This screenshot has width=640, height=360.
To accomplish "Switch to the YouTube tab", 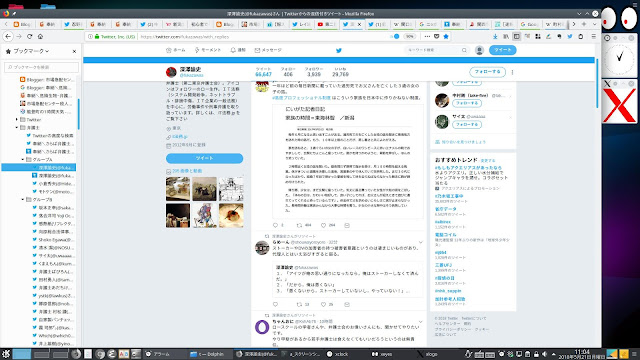I will [327, 24].
